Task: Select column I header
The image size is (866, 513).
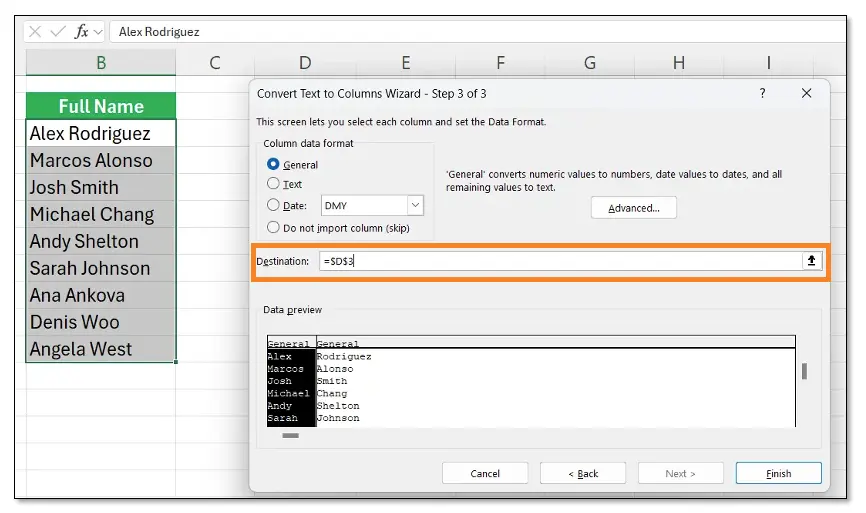Action: click(x=768, y=62)
